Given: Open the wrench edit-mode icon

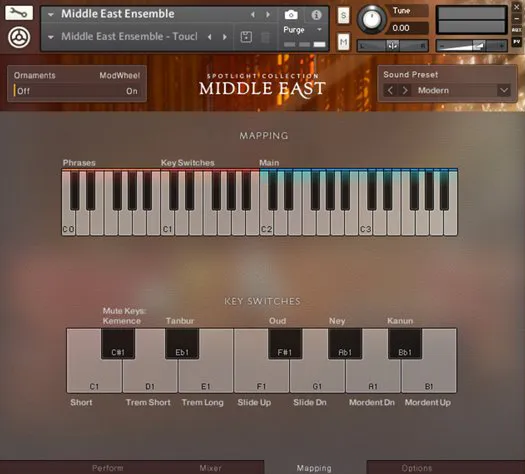Looking at the screenshot, I should 19,13.
